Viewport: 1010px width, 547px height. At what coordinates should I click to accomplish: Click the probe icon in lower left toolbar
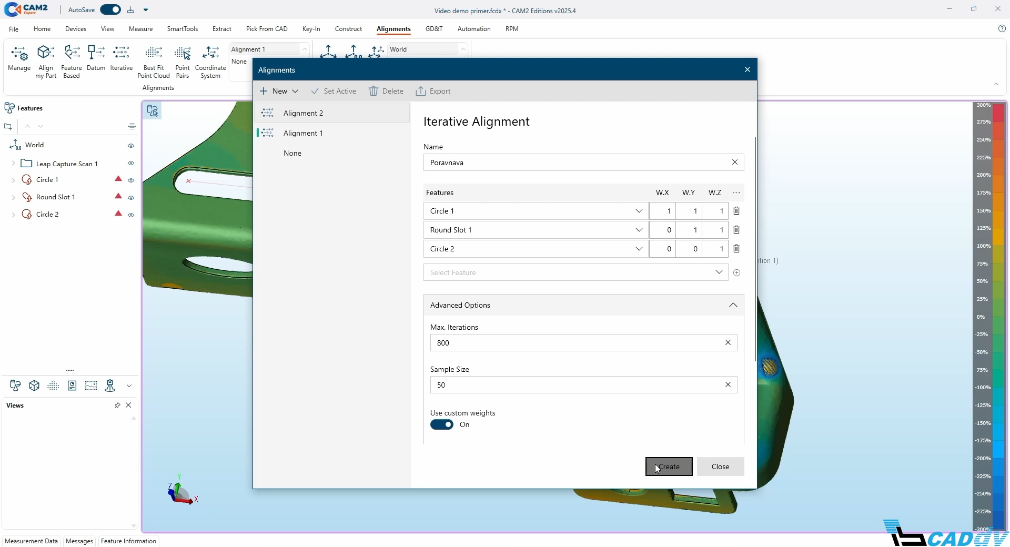click(110, 385)
